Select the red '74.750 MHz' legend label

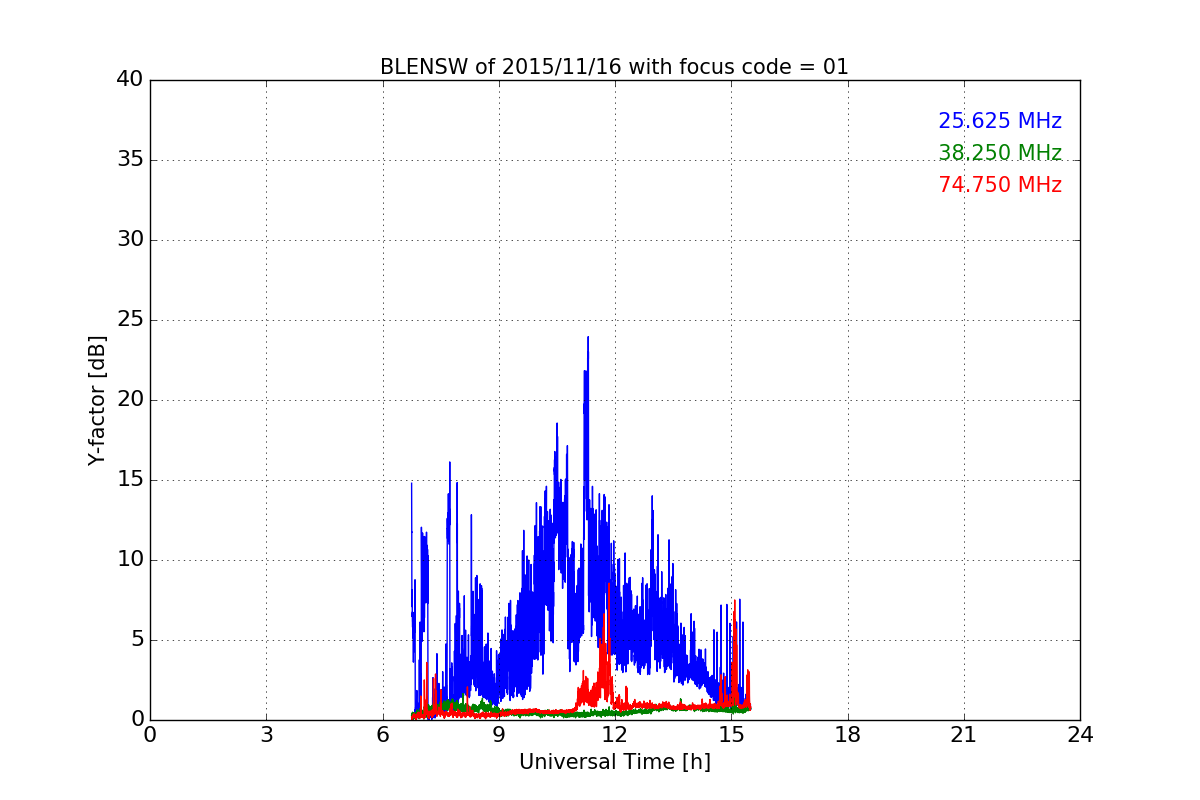tap(1000, 185)
